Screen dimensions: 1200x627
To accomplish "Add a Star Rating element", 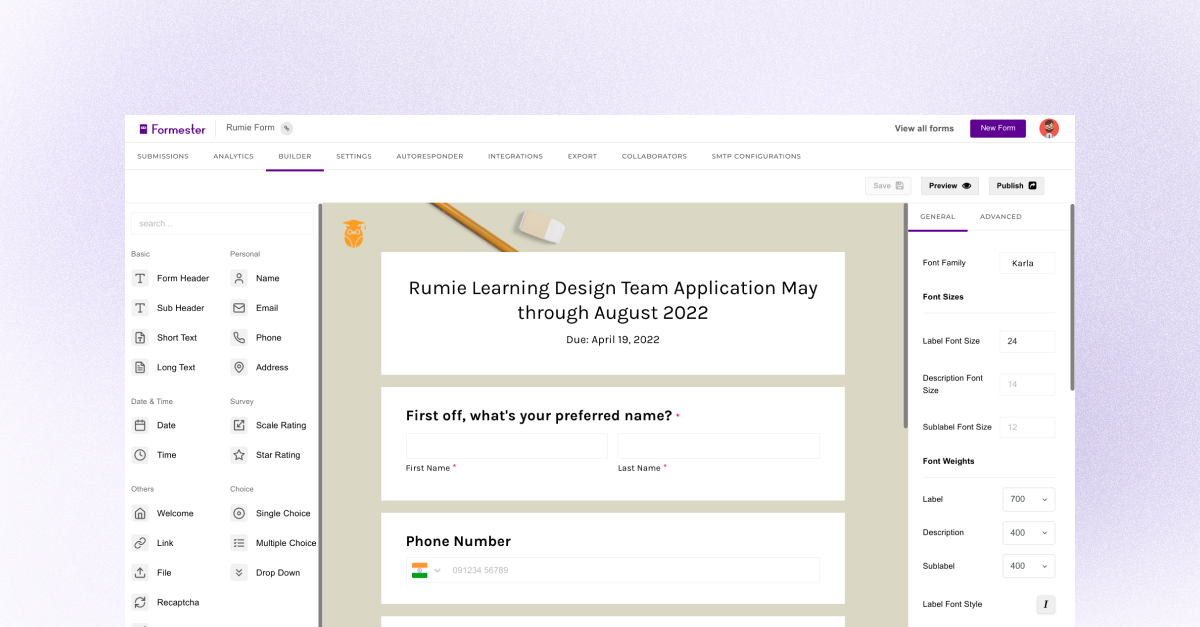I will [240, 455].
